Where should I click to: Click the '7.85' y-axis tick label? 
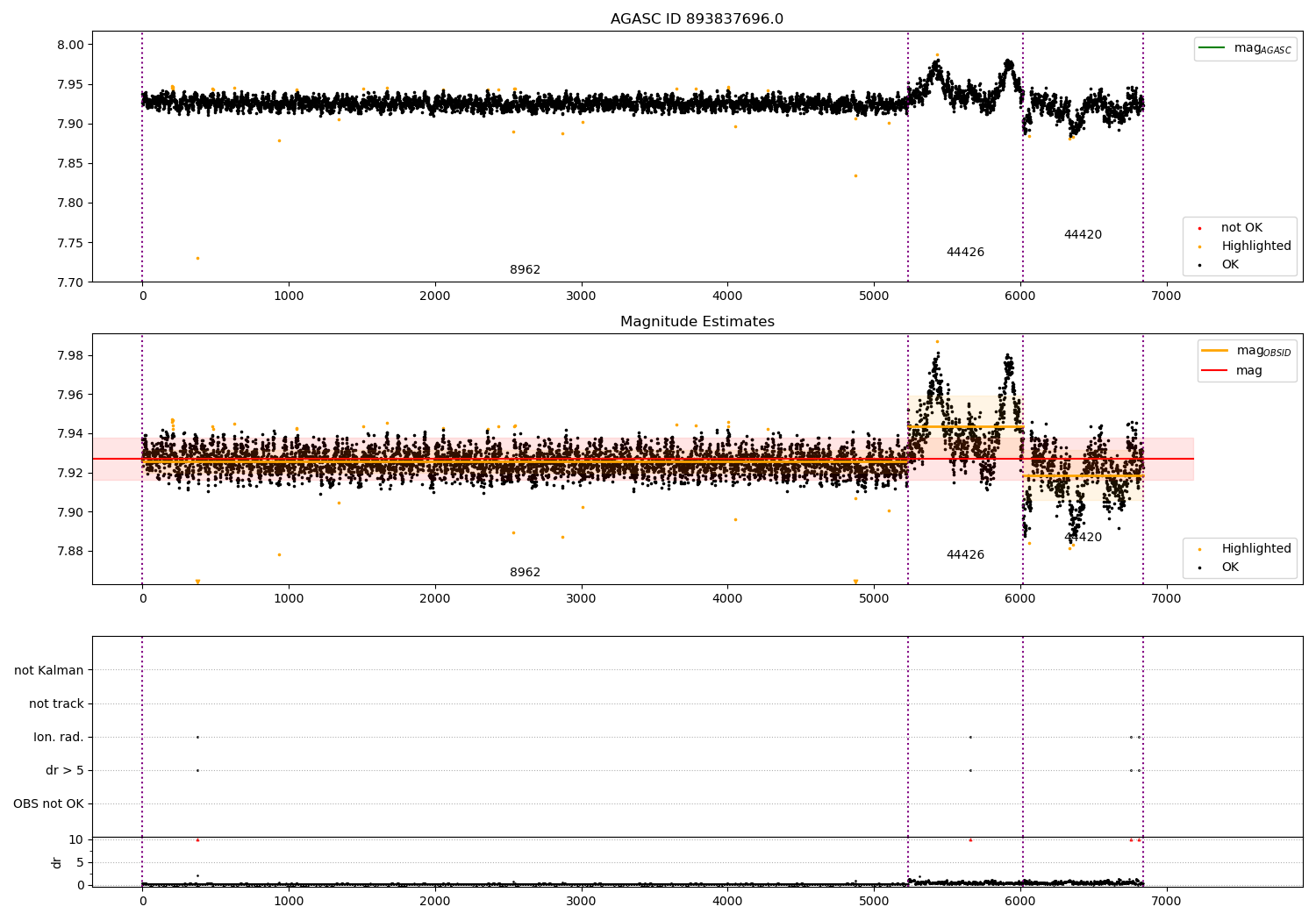(x=72, y=163)
